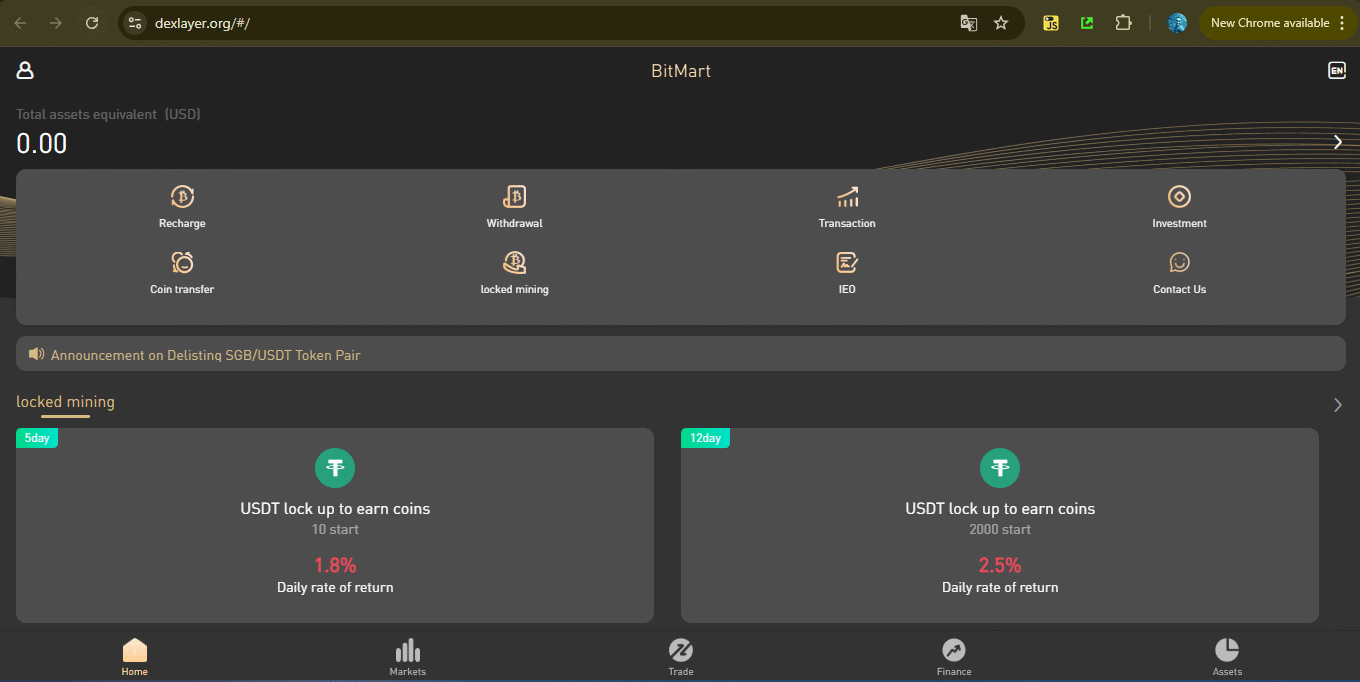Click the locked mining shortcut icon
Image resolution: width=1360 pixels, height=682 pixels.
coord(514,263)
